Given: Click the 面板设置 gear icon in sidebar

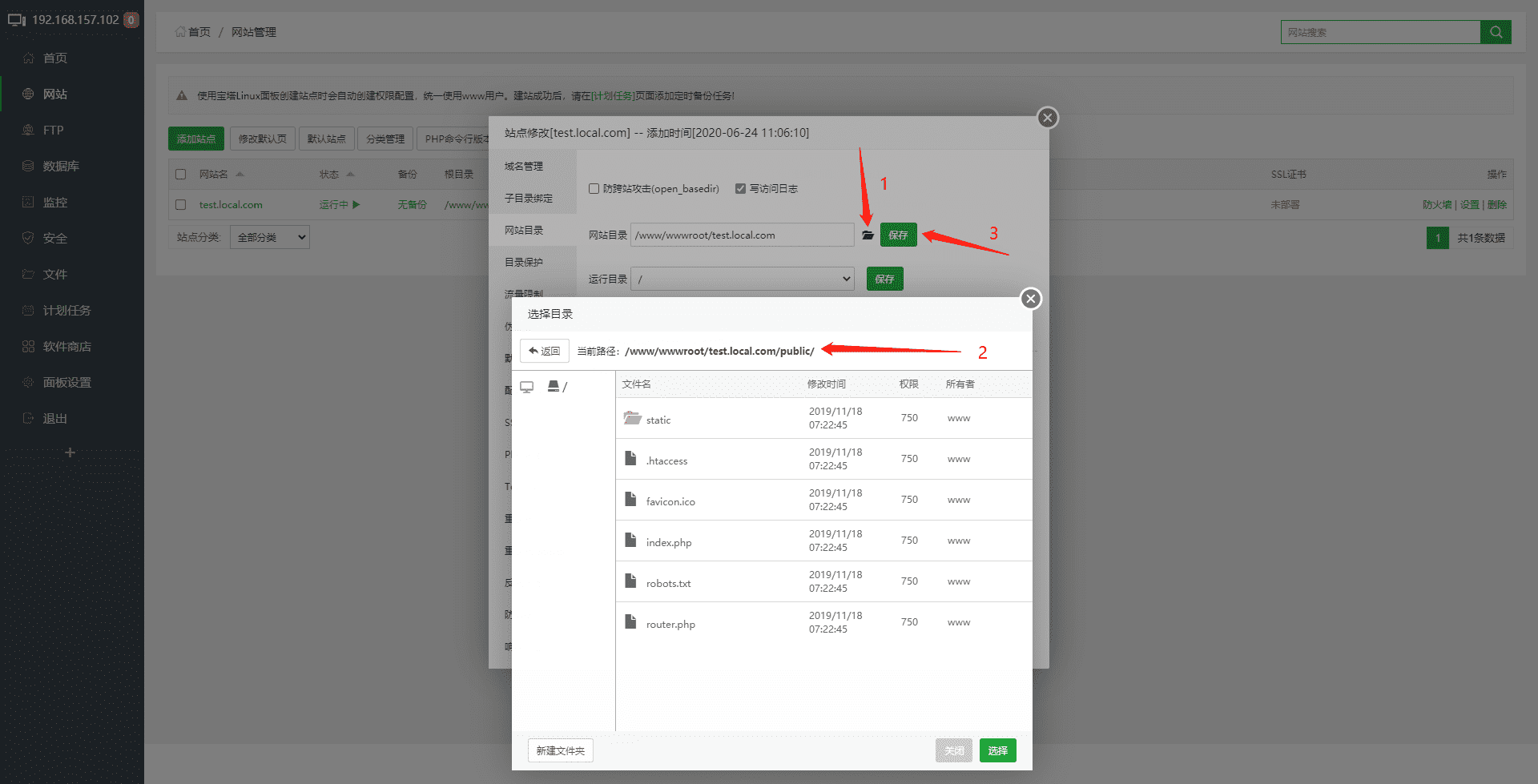Looking at the screenshot, I should pos(28,382).
